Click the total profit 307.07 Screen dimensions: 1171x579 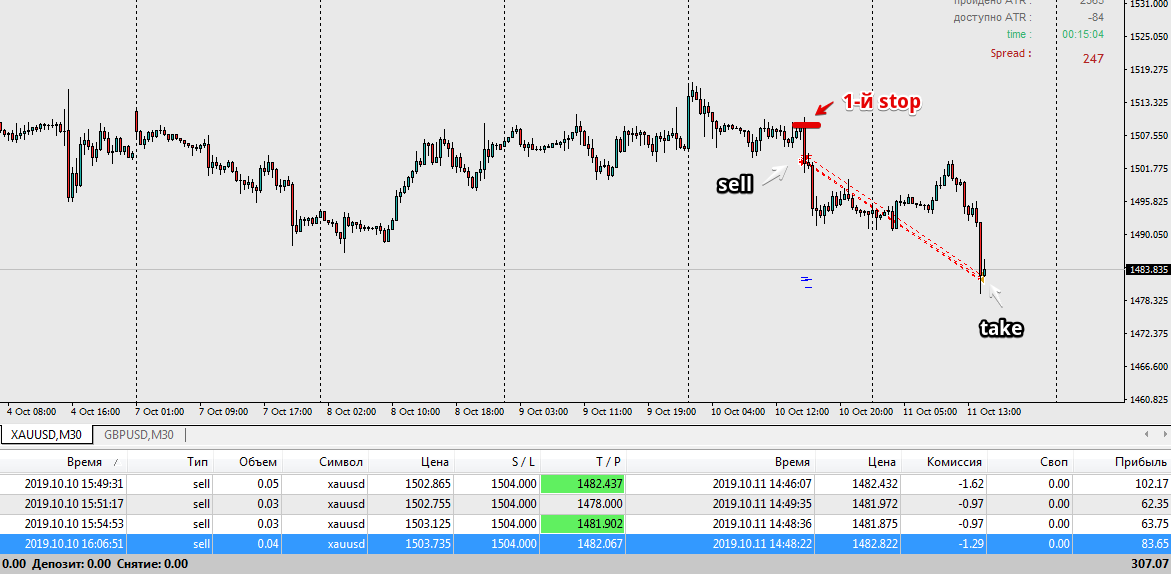click(1151, 564)
